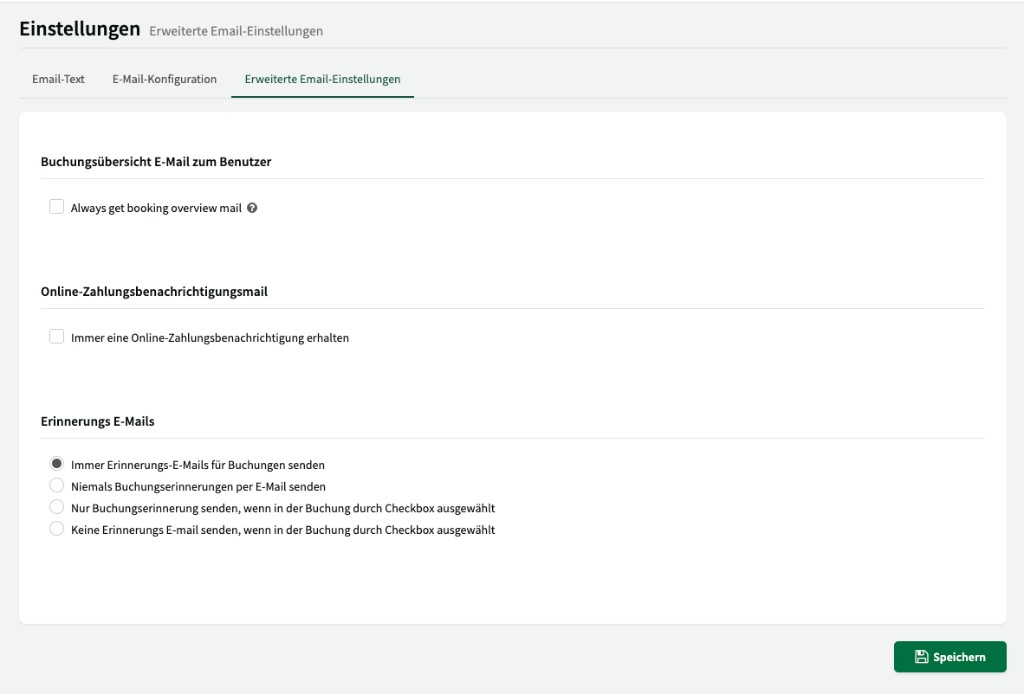Select 'Immer Erinnerungs-E-Mails für Buchungen senden'
The width and height of the screenshot is (1024, 694).
pos(57,464)
